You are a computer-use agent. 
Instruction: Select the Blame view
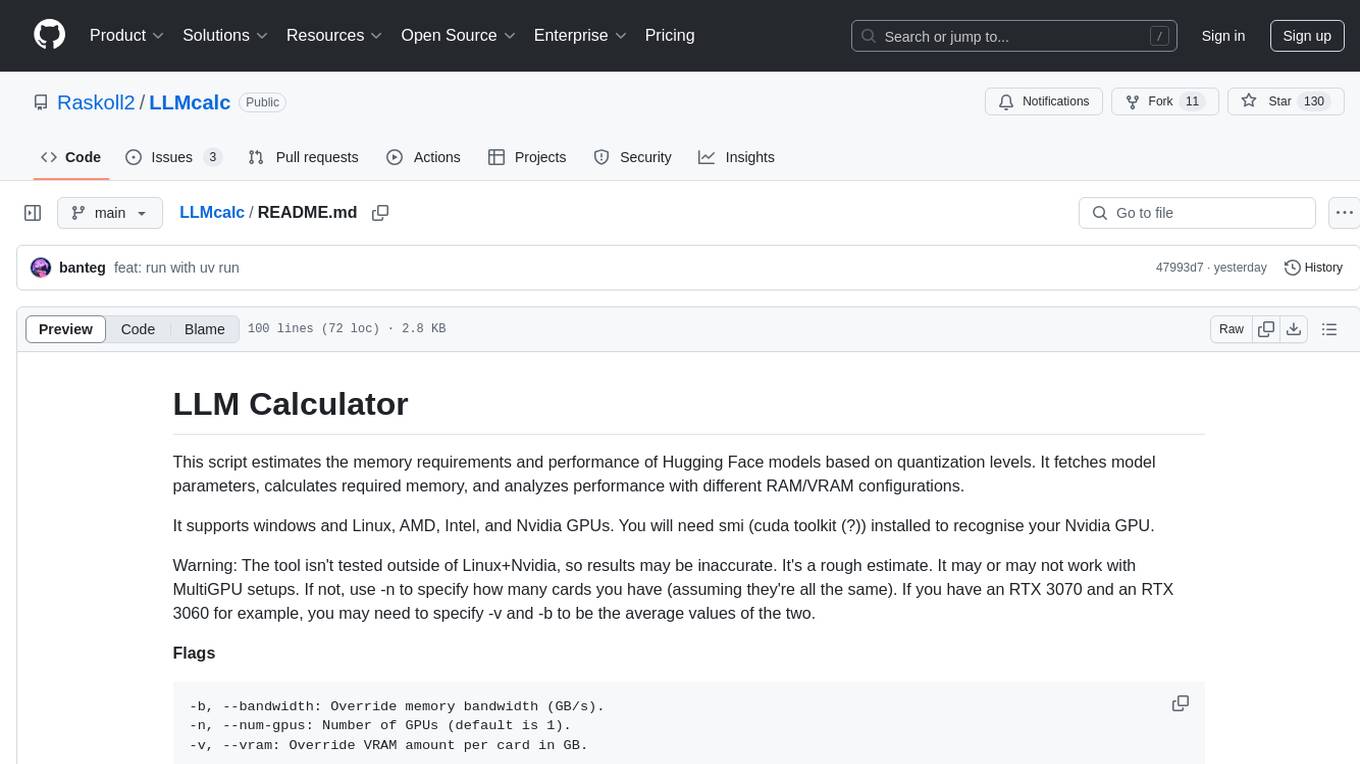tap(204, 329)
